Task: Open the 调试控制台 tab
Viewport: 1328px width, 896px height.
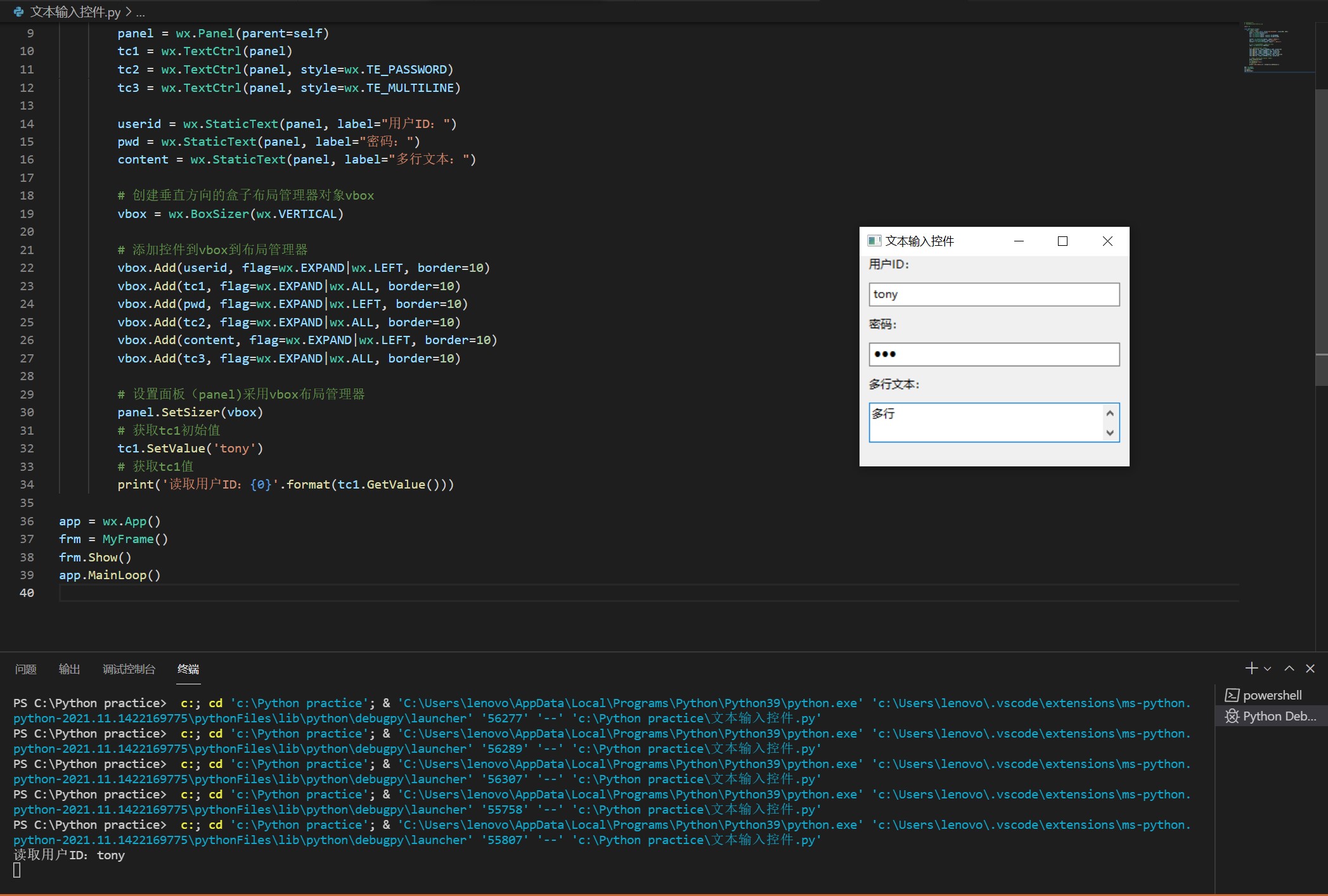Action: pyautogui.click(x=129, y=669)
